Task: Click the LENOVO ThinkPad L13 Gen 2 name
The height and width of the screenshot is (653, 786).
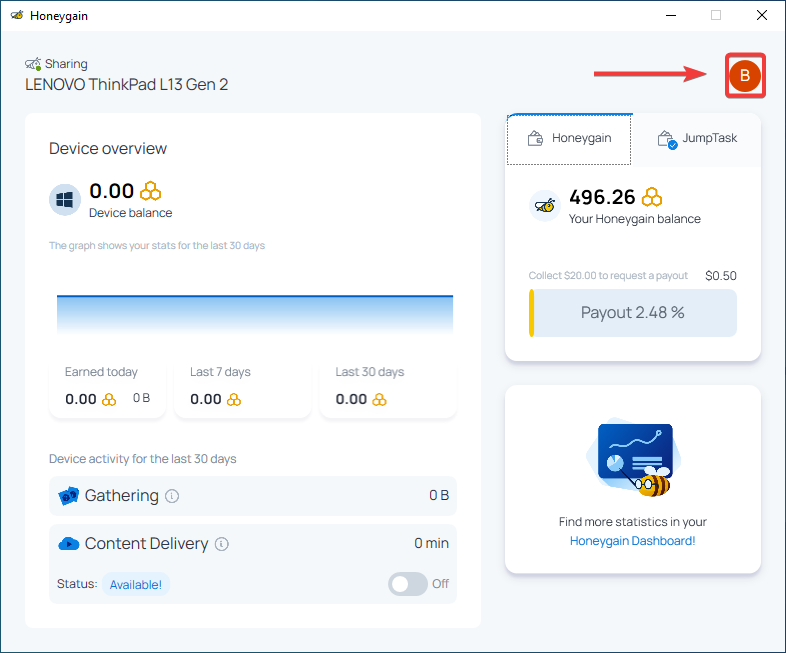Action: tap(126, 85)
